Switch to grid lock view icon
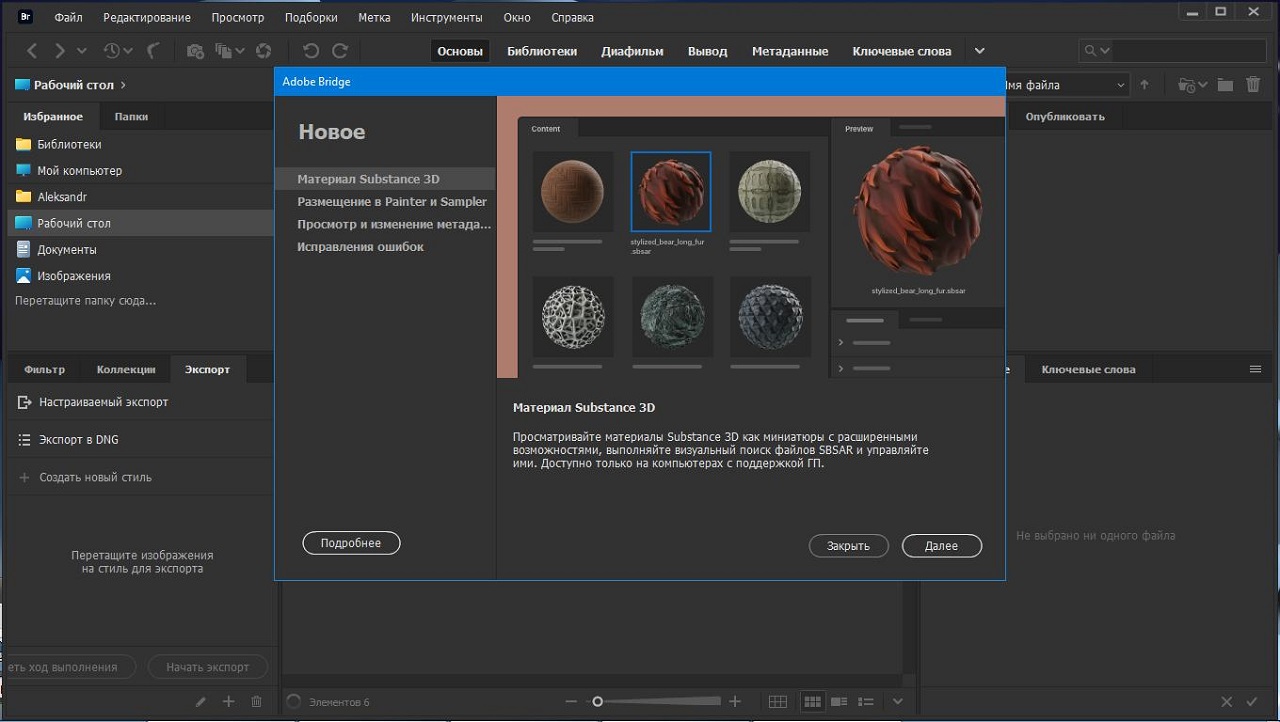Screen dimensions: 1280x722 [x=777, y=702]
